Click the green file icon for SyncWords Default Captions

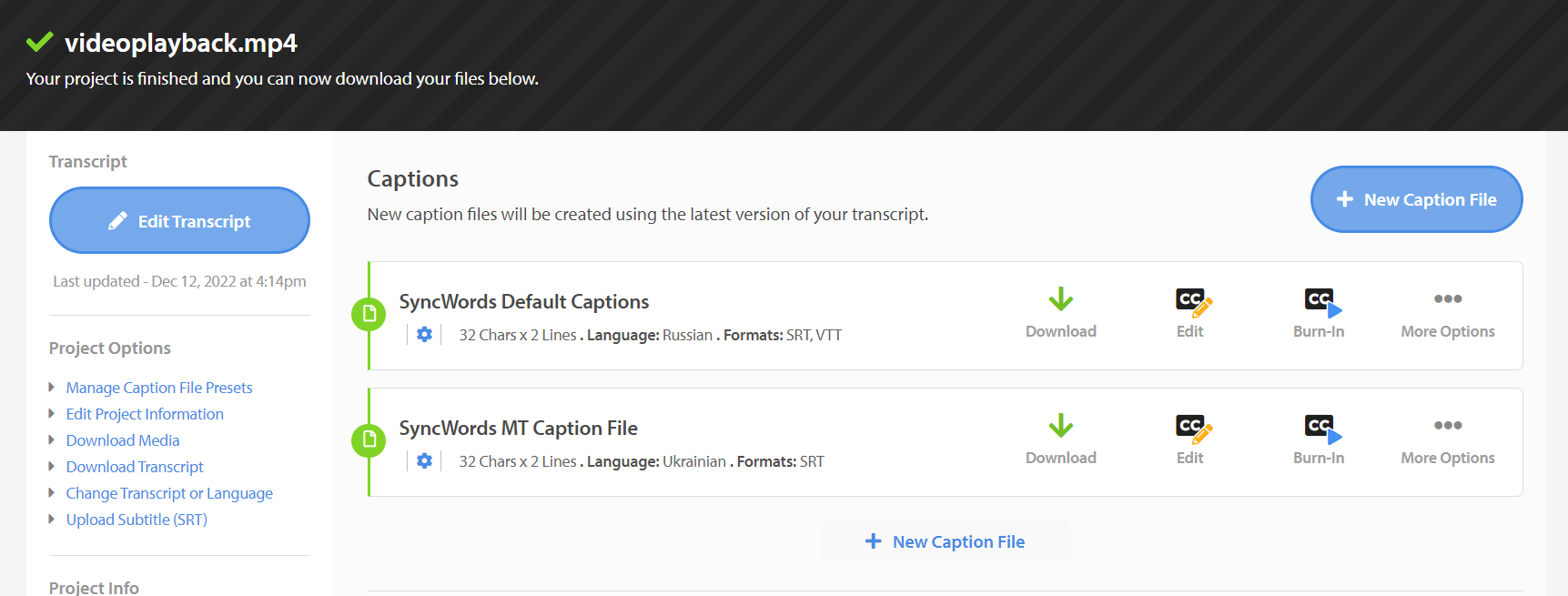point(369,315)
